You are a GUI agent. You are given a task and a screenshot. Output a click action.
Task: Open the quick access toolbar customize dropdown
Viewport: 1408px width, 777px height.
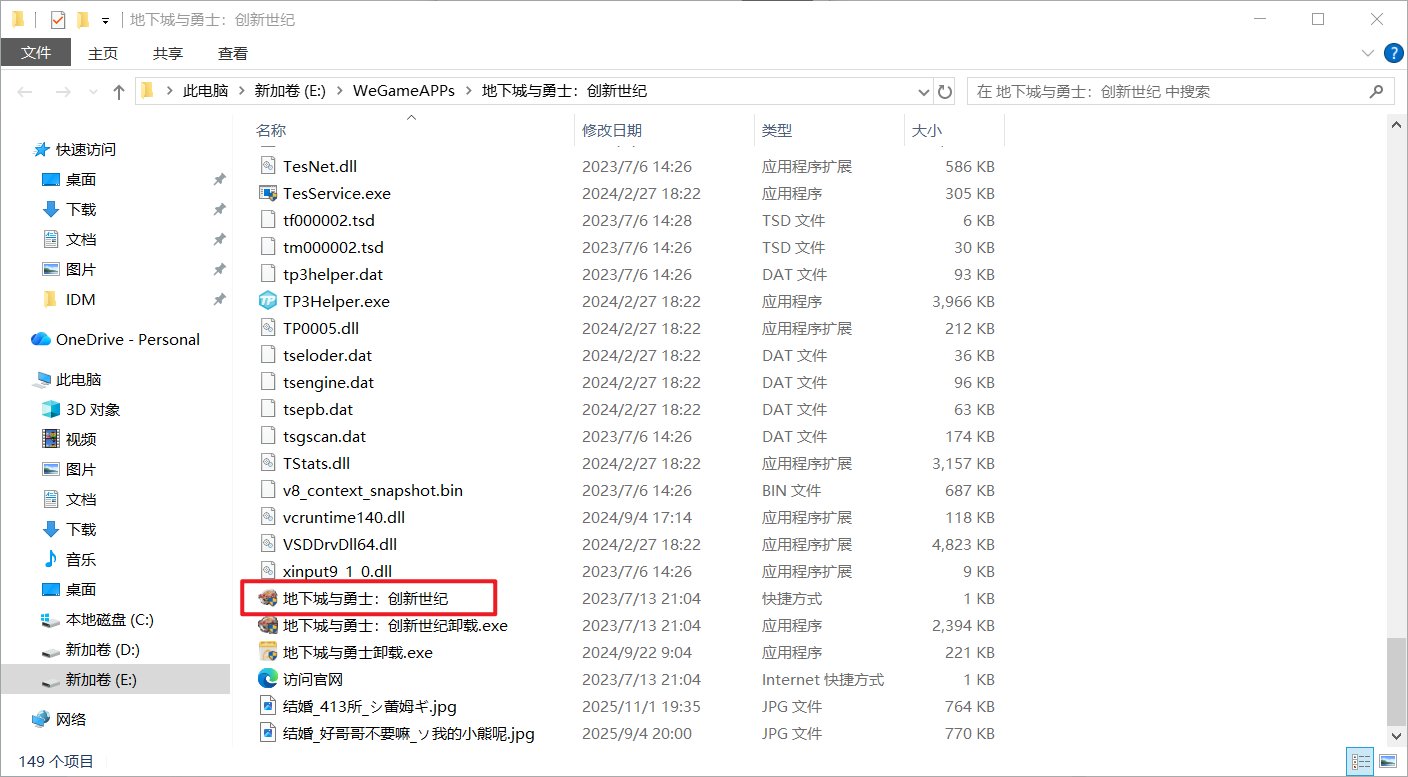pos(105,20)
